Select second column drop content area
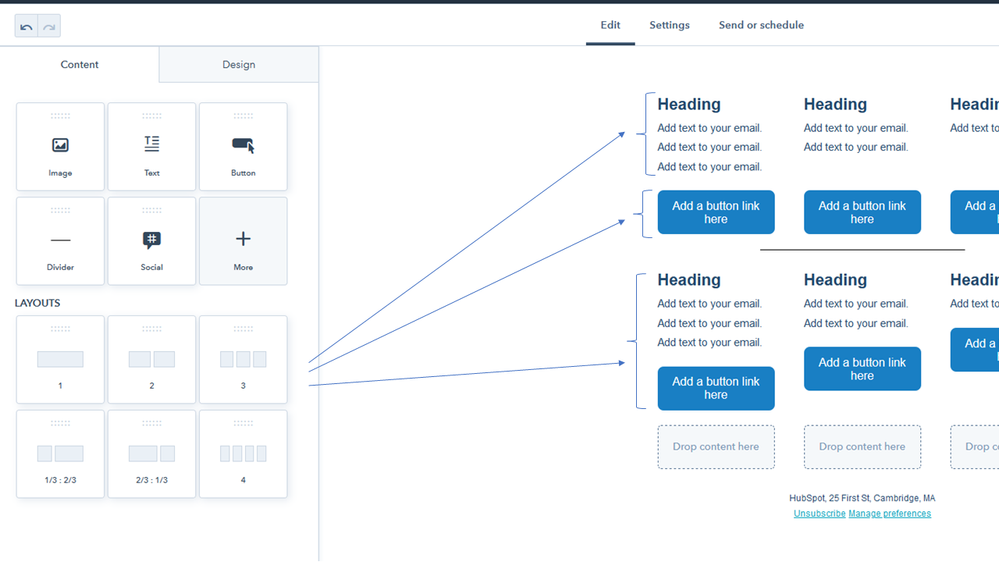Viewport: 999px width, 562px height. [x=862, y=447]
